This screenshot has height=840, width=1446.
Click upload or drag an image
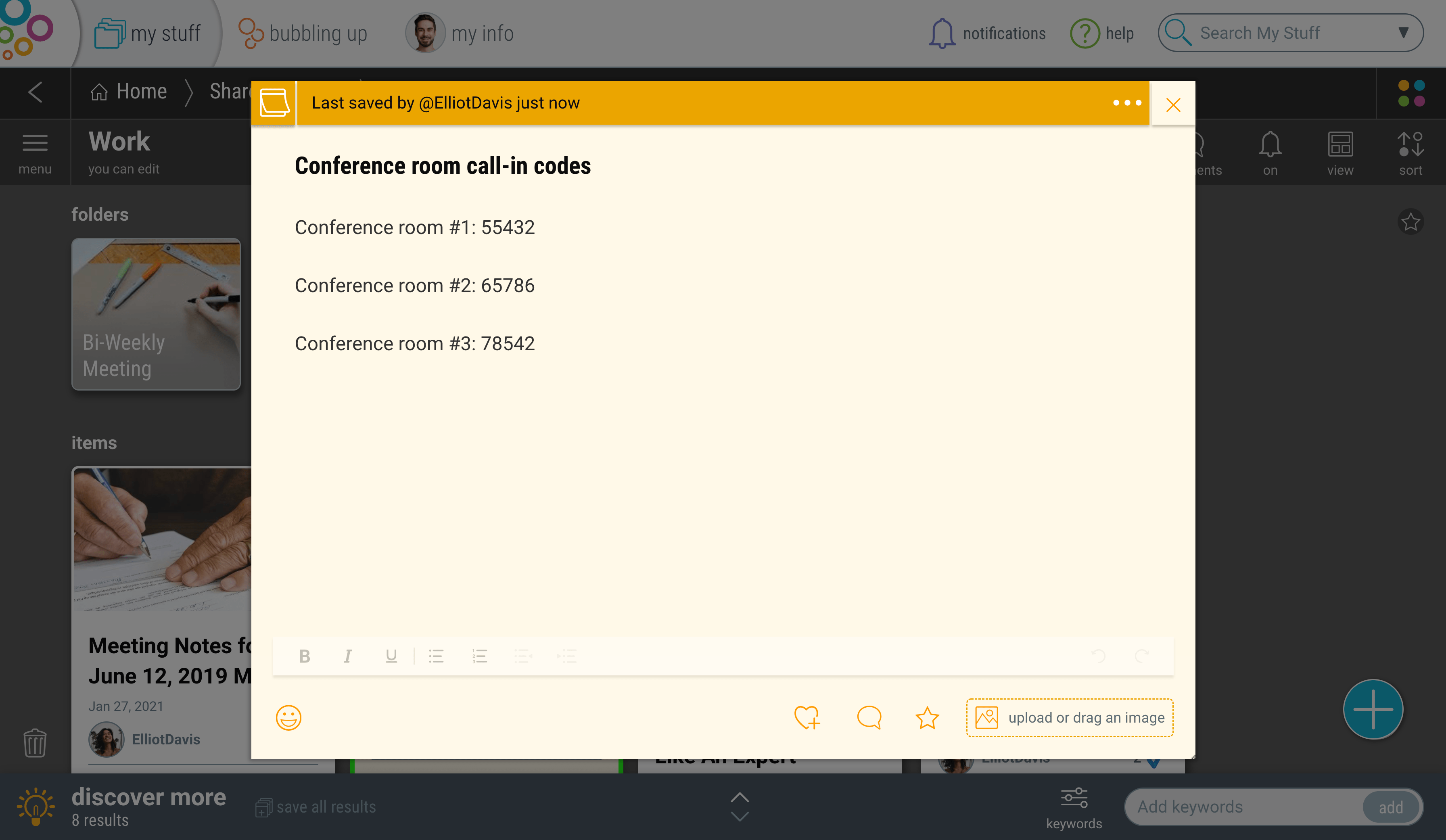click(x=1070, y=717)
